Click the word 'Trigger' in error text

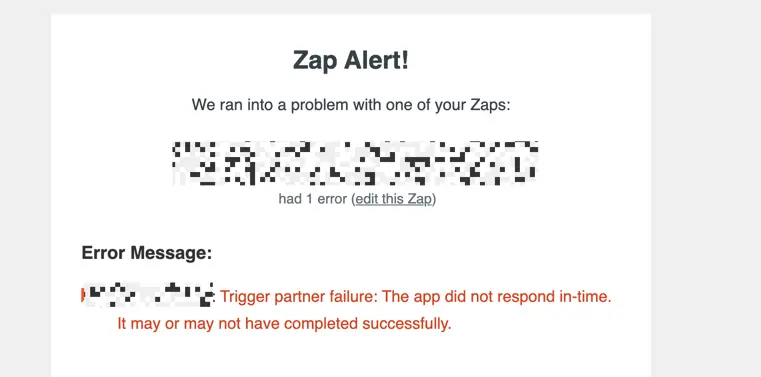pyautogui.click(x=245, y=296)
